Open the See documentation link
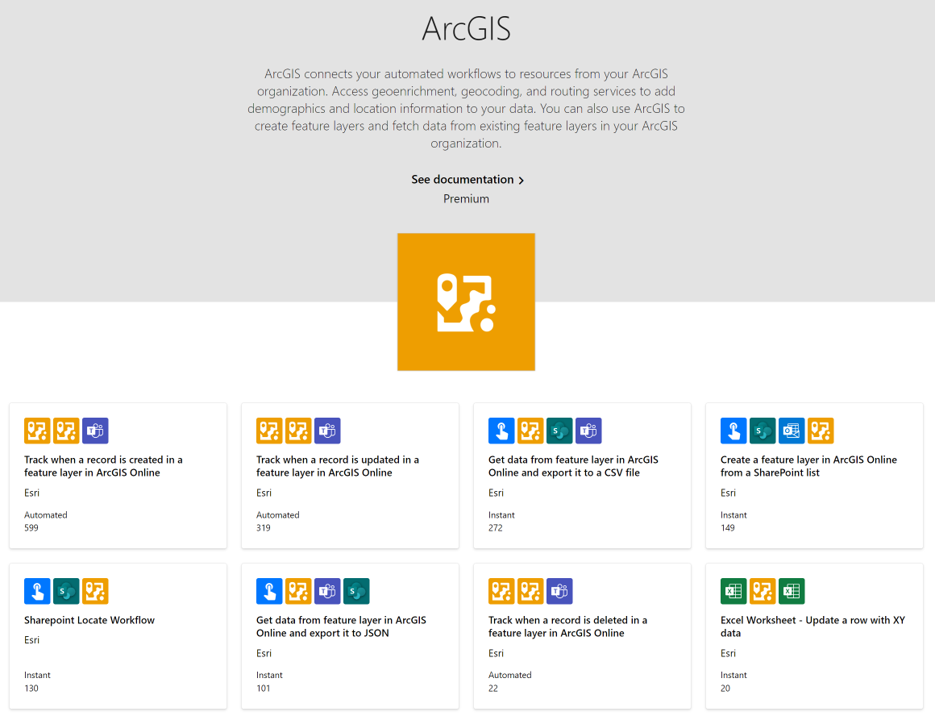This screenshot has width=935, height=720. click(x=468, y=180)
